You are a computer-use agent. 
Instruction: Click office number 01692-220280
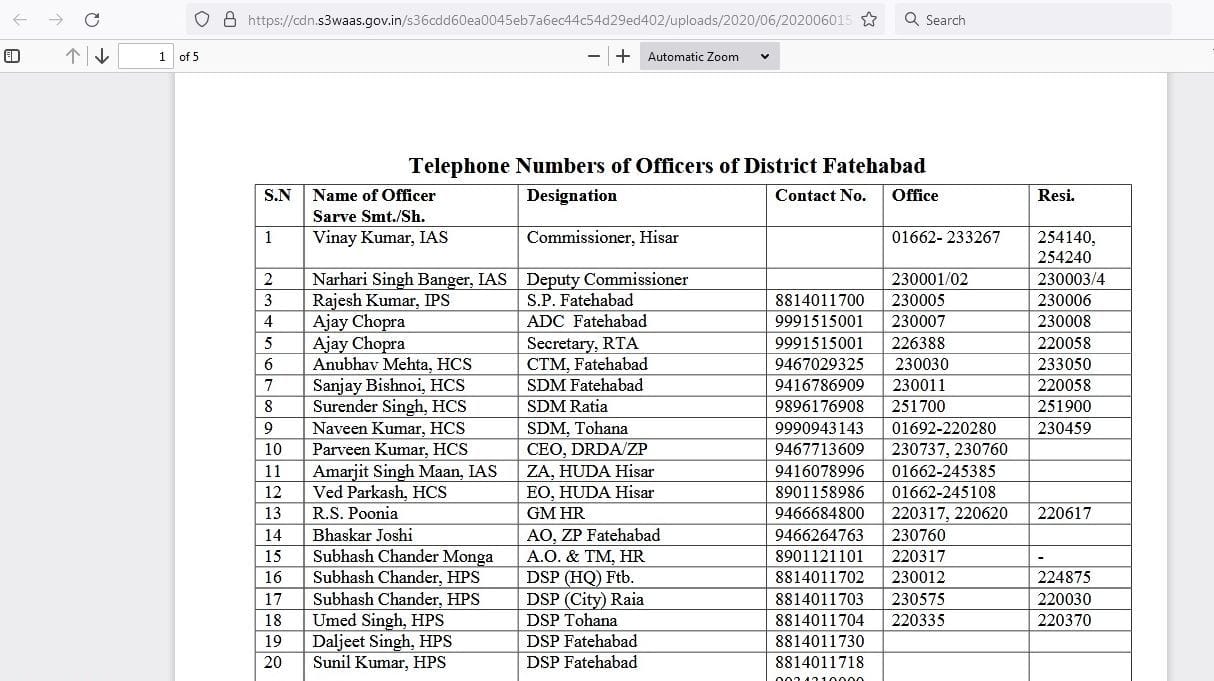click(x=944, y=428)
